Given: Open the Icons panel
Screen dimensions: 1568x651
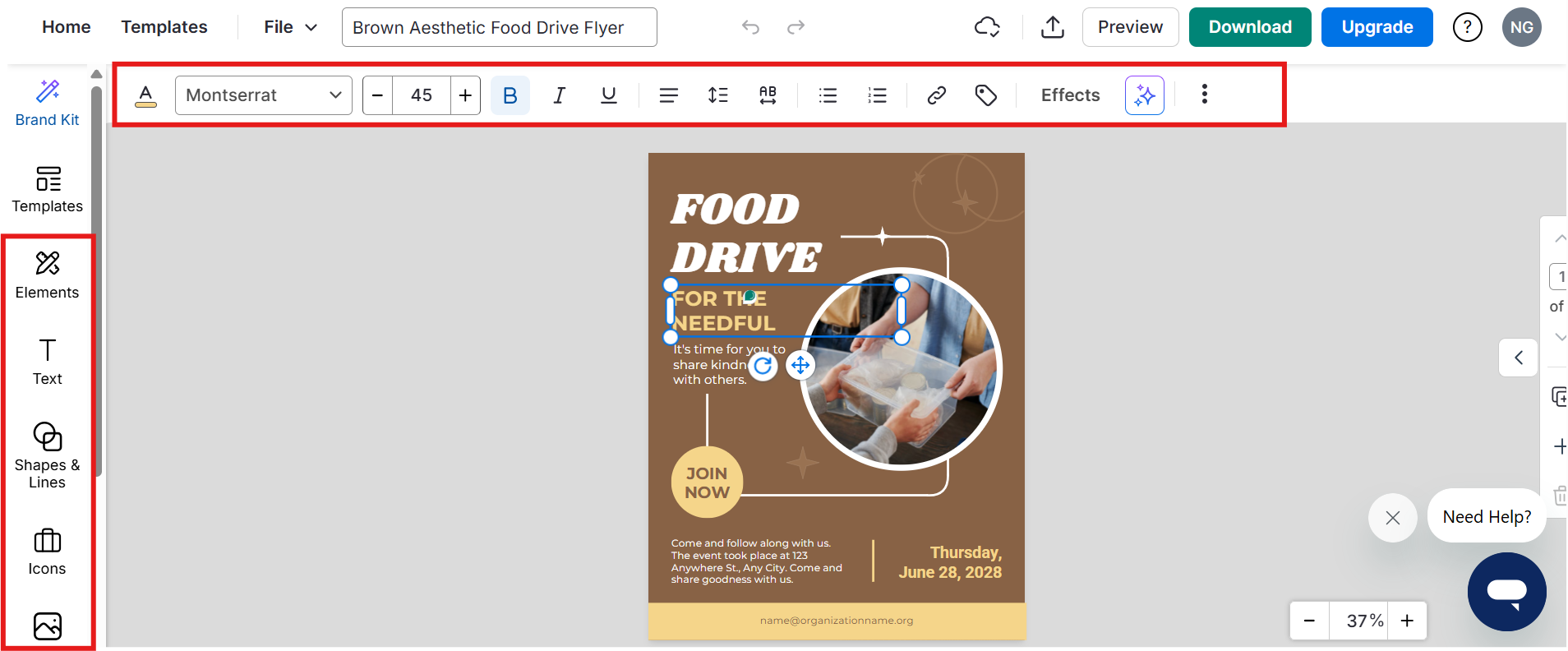Looking at the screenshot, I should tap(48, 552).
